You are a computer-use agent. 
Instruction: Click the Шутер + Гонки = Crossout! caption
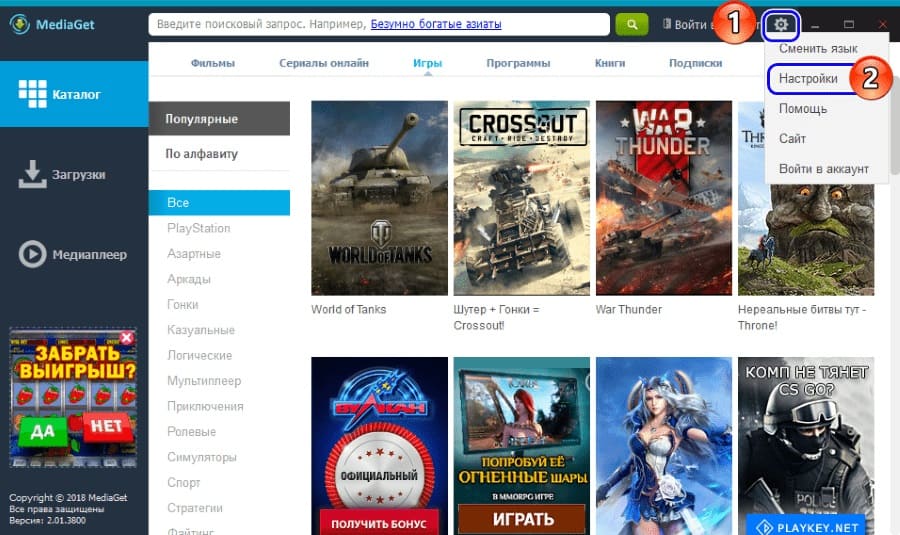(x=496, y=317)
